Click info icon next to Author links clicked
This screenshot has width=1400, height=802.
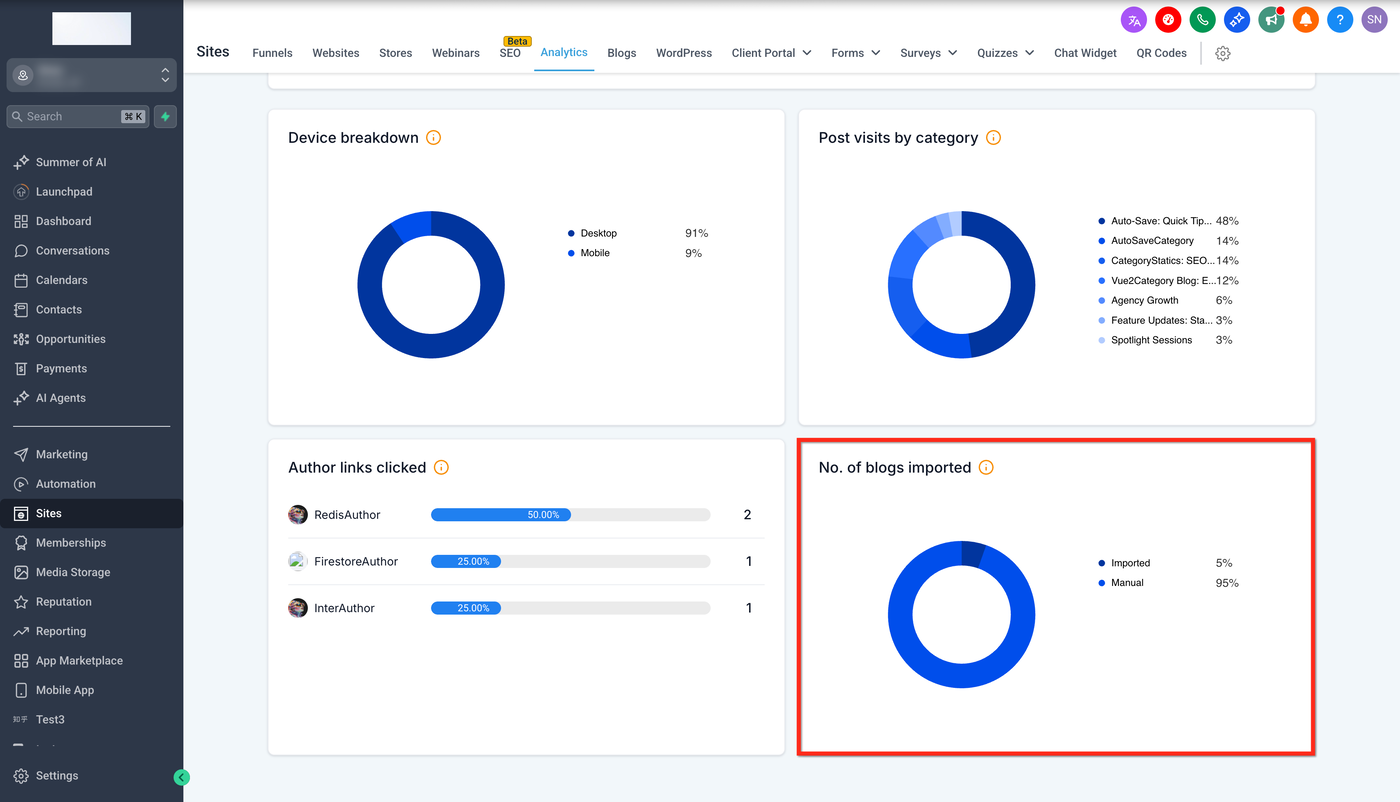pos(441,468)
